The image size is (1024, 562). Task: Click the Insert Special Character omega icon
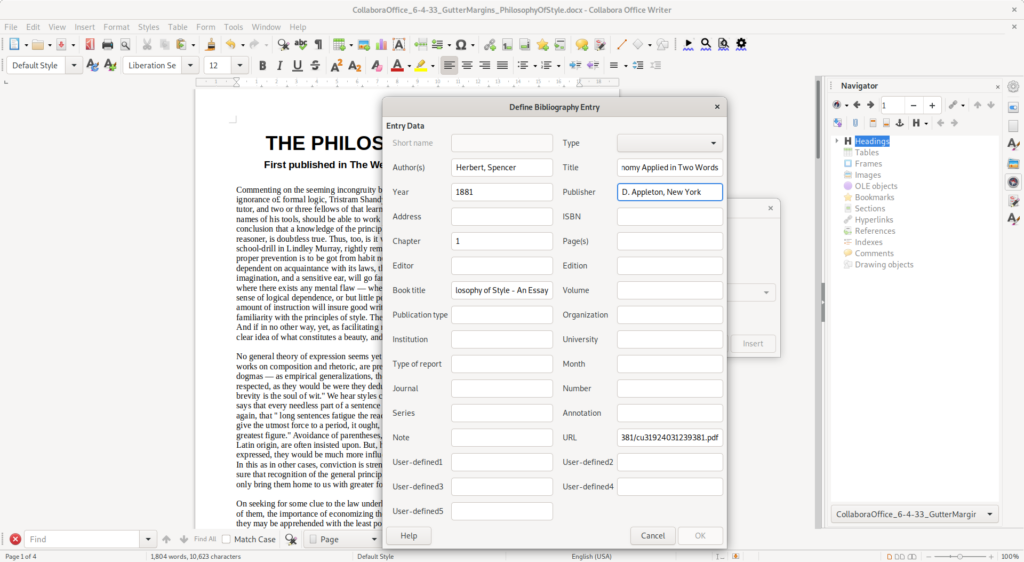pyautogui.click(x=460, y=44)
